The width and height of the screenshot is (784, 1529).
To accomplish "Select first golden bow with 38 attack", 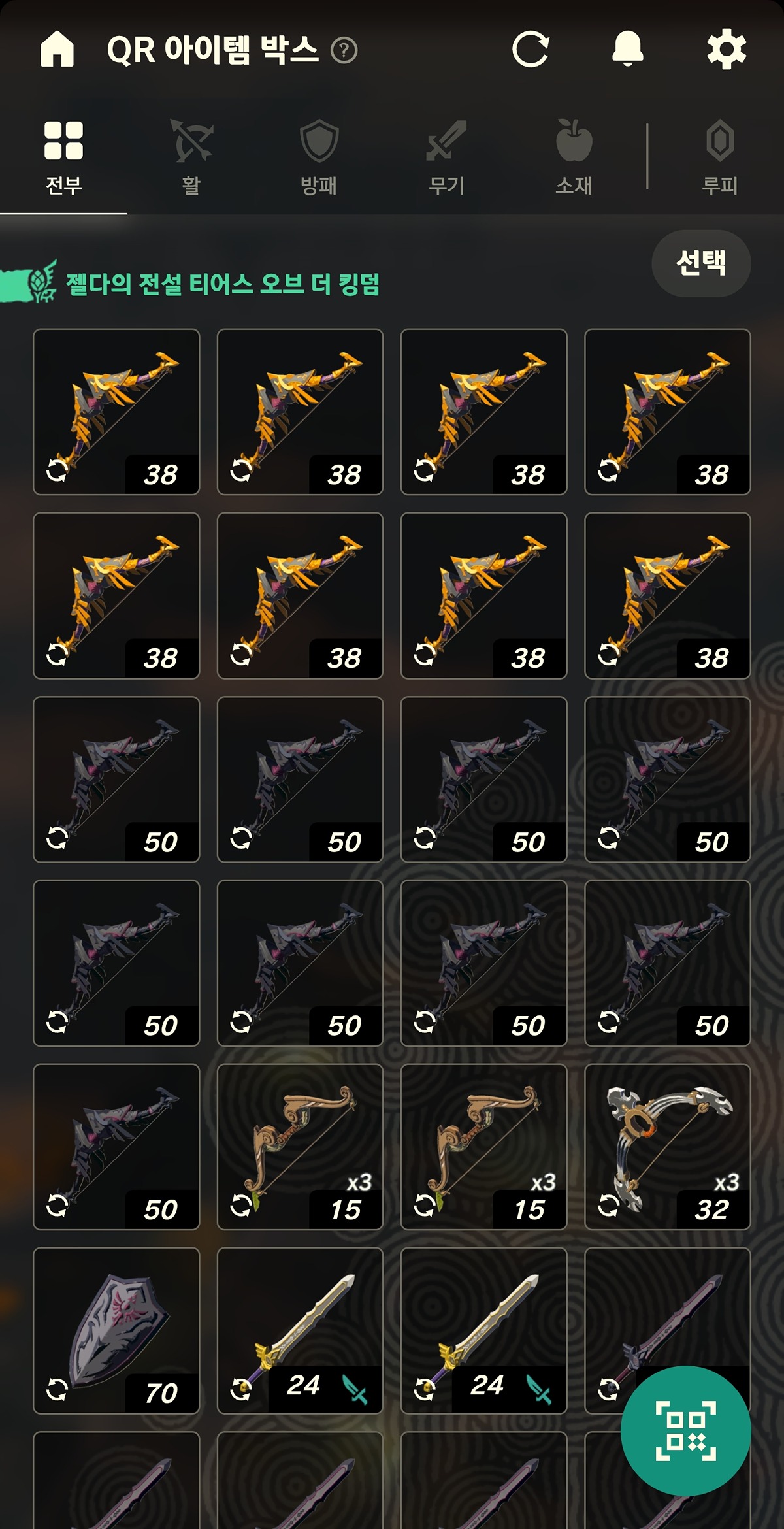I will (116, 412).
